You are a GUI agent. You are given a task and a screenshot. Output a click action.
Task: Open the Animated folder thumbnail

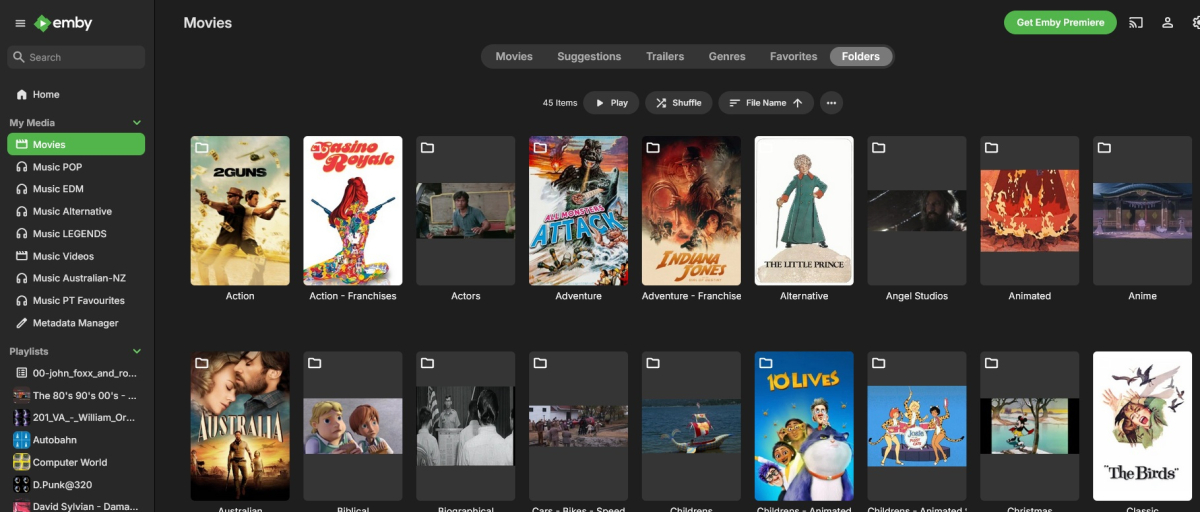(1030, 211)
